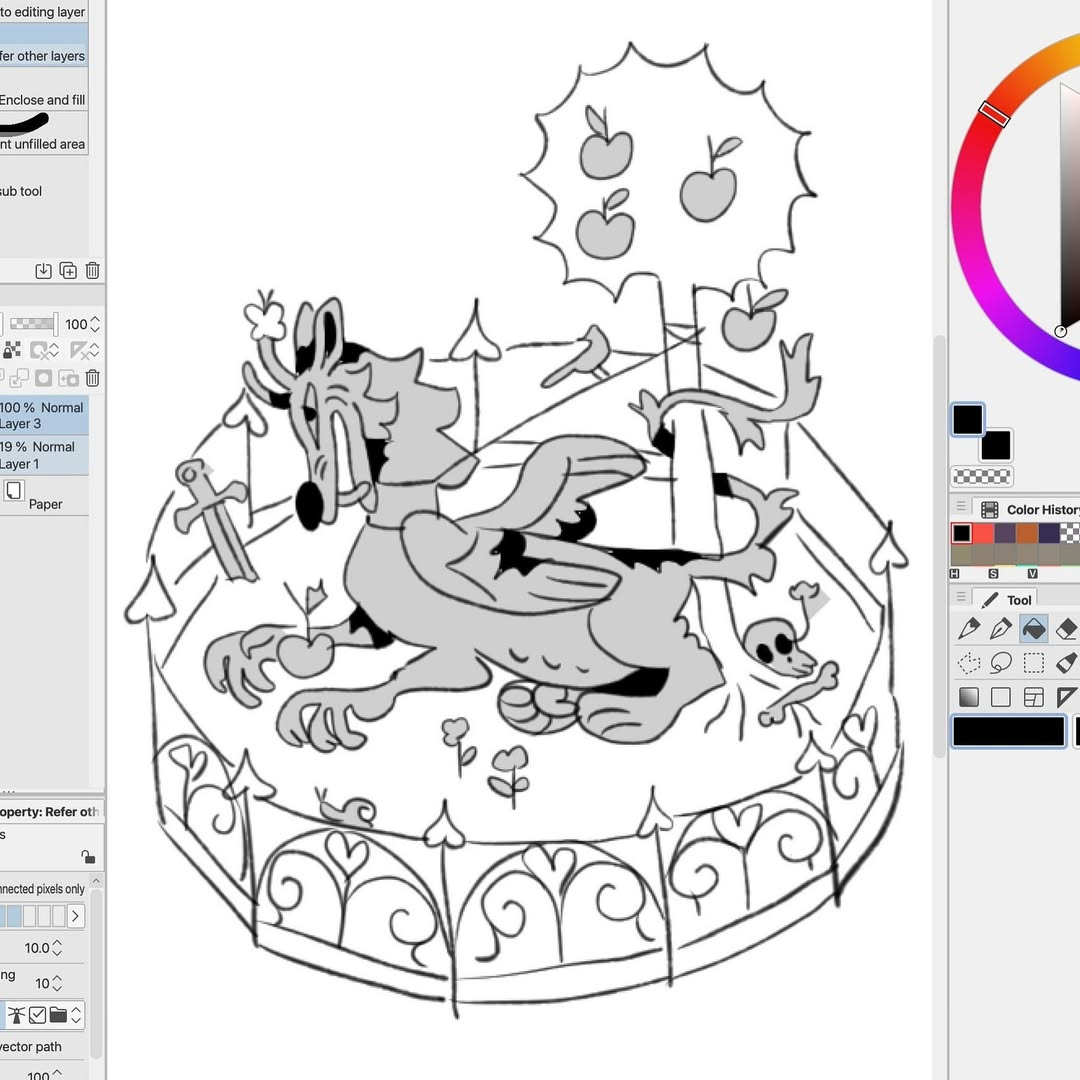This screenshot has width=1080, height=1080.
Task: Delete the selected layer with trash icon
Action: click(x=92, y=378)
